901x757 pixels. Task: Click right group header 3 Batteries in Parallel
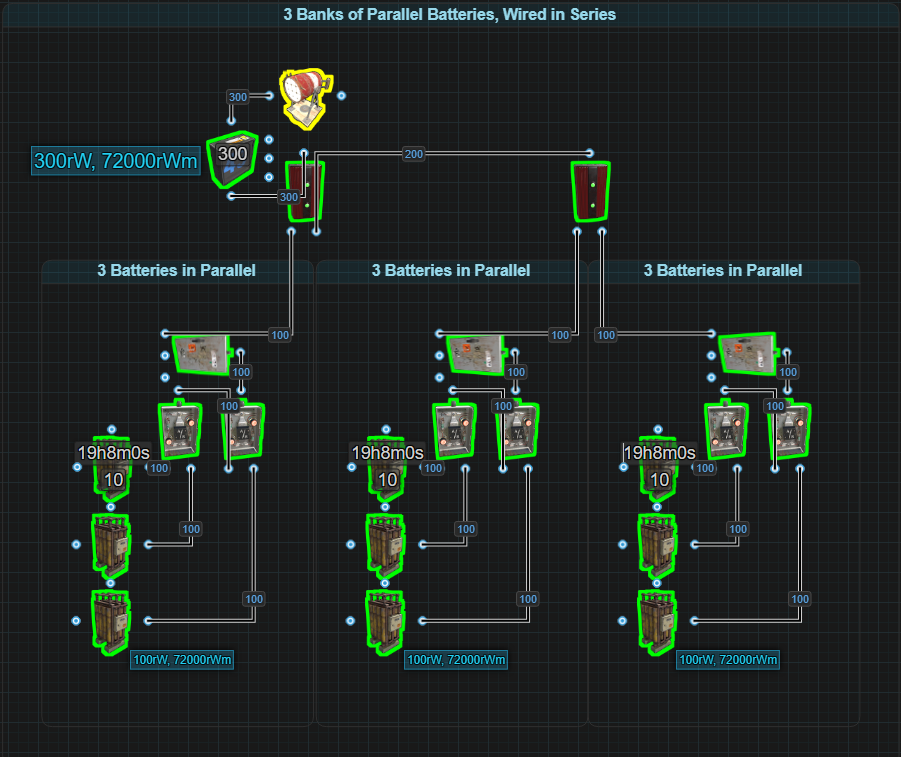[x=723, y=270]
